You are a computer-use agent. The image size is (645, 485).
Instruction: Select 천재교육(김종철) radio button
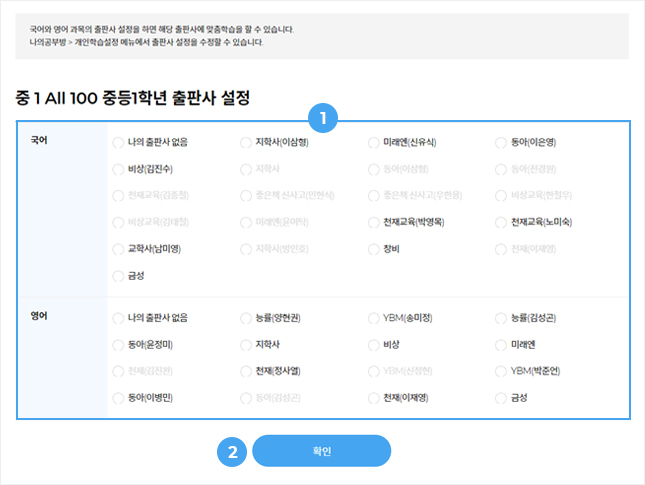(118, 196)
